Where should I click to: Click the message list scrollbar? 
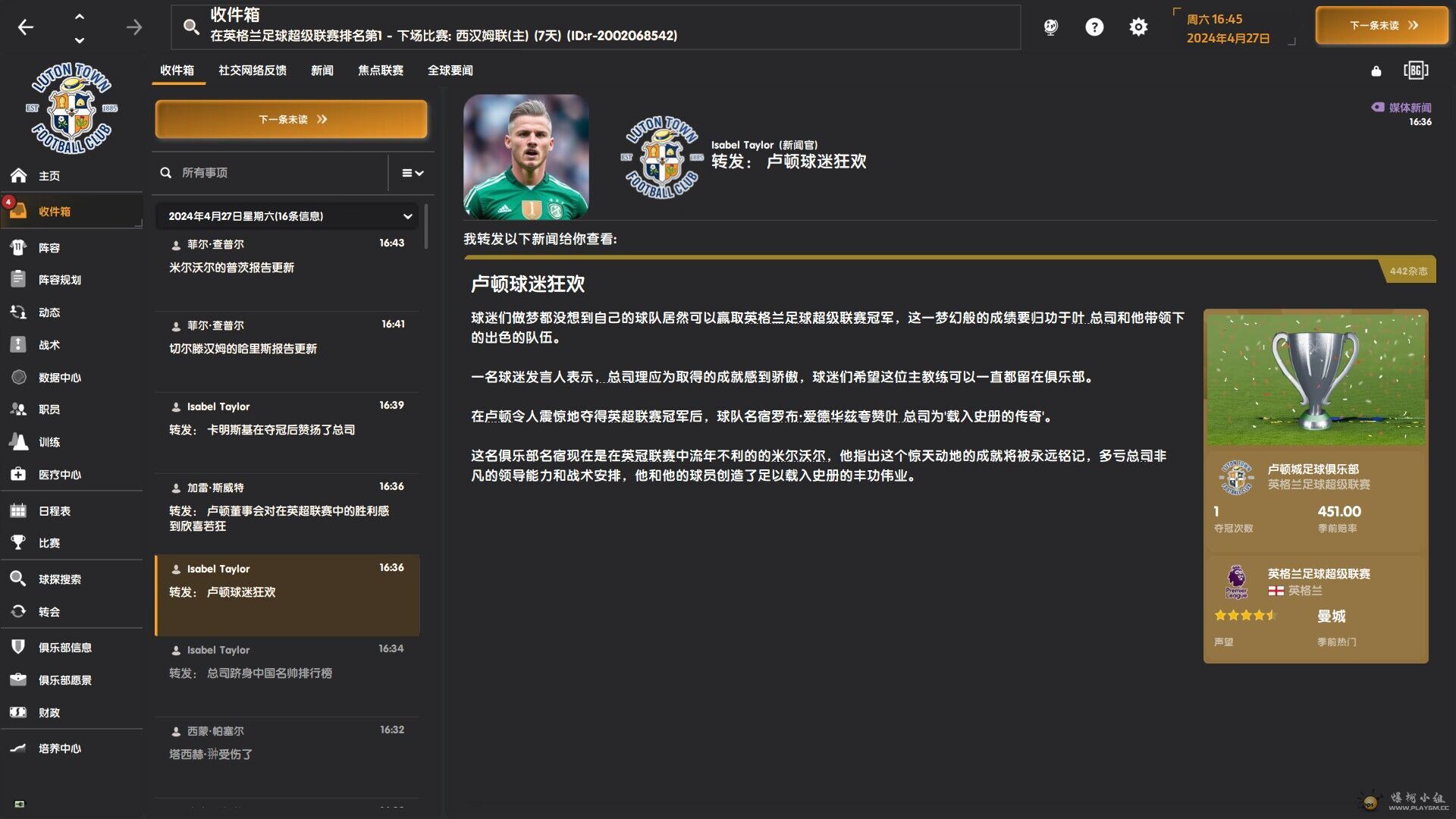click(426, 226)
